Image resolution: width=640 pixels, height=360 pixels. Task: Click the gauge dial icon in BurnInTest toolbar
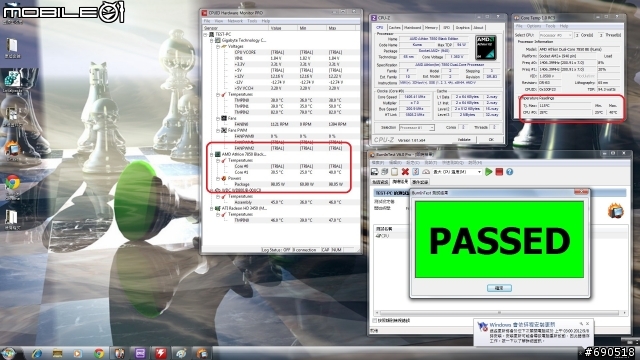(426, 172)
